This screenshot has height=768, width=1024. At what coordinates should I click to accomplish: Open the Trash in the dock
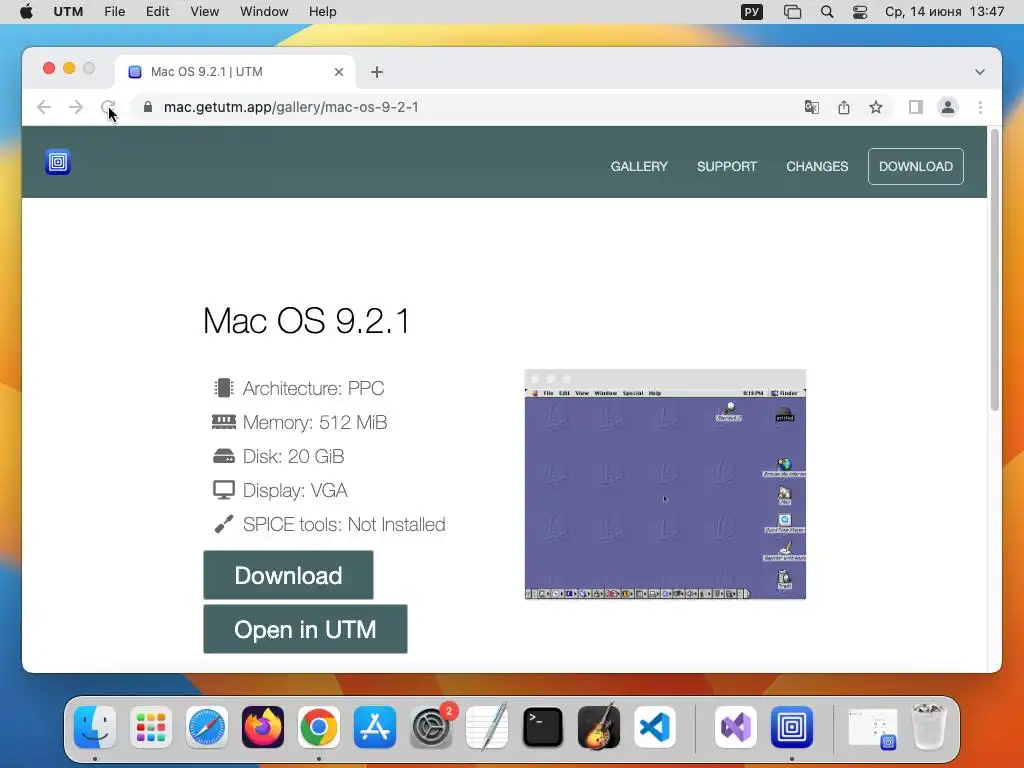pyautogui.click(x=929, y=727)
